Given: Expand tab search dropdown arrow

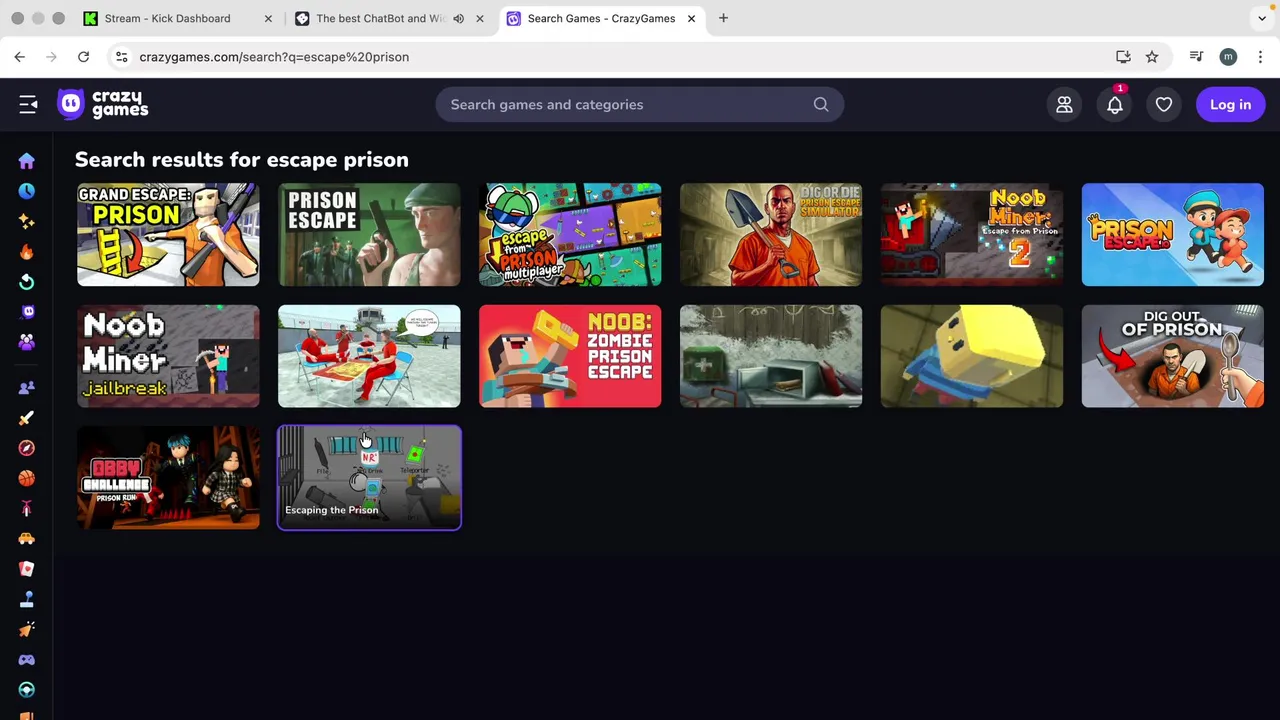Looking at the screenshot, I should click(x=1262, y=18).
